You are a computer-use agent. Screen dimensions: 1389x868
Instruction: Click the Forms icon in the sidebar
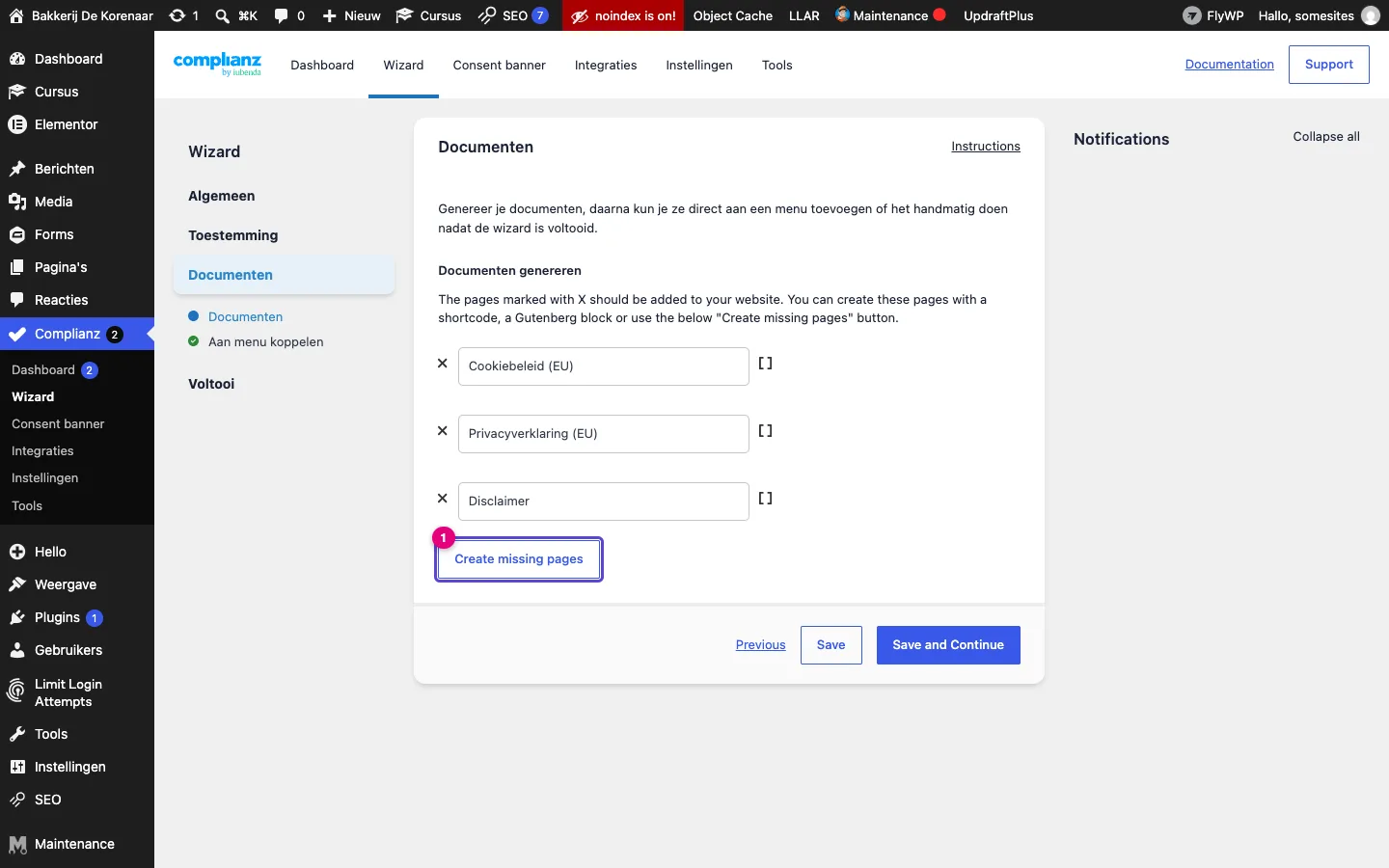pos(17,234)
